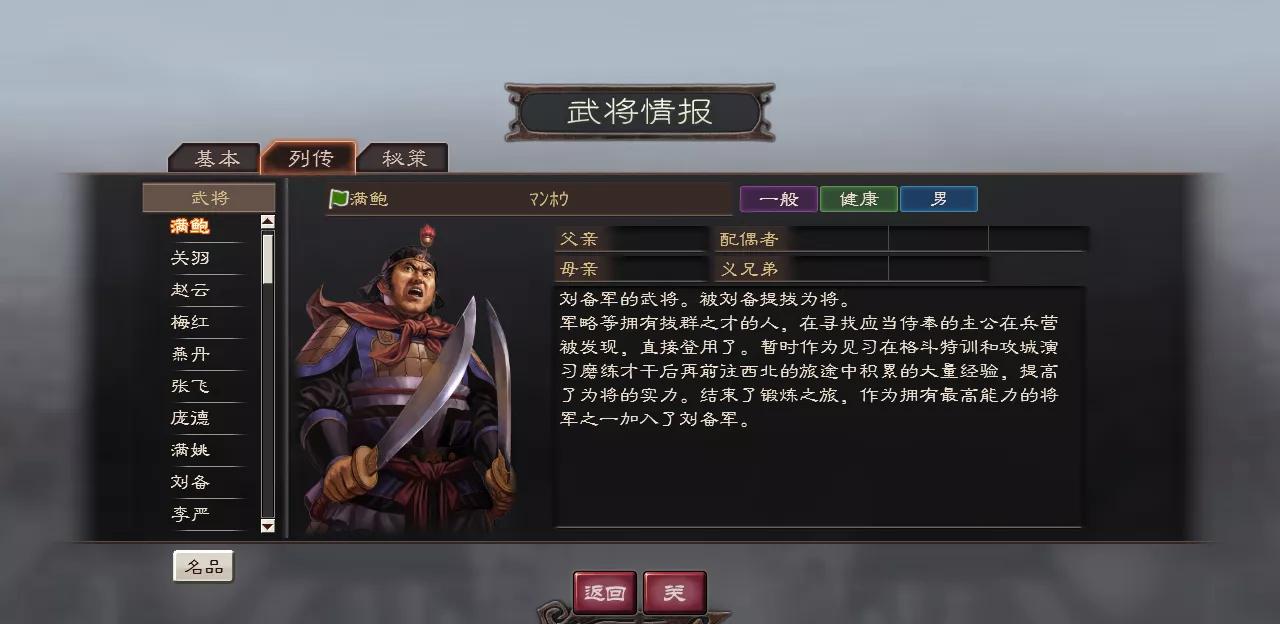Click the red 关 close button
The height and width of the screenshot is (624, 1280).
click(x=675, y=593)
